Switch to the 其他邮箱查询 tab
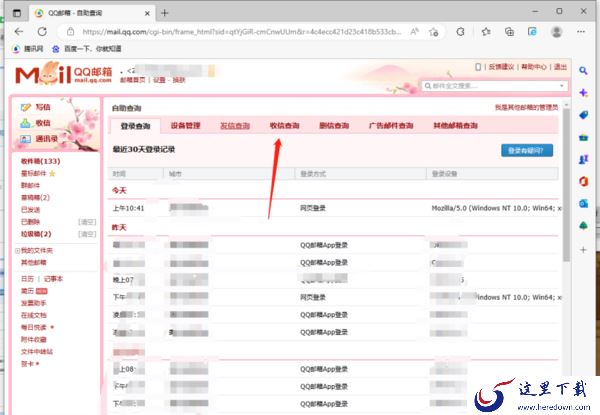This screenshot has width=600, height=415. (455, 126)
